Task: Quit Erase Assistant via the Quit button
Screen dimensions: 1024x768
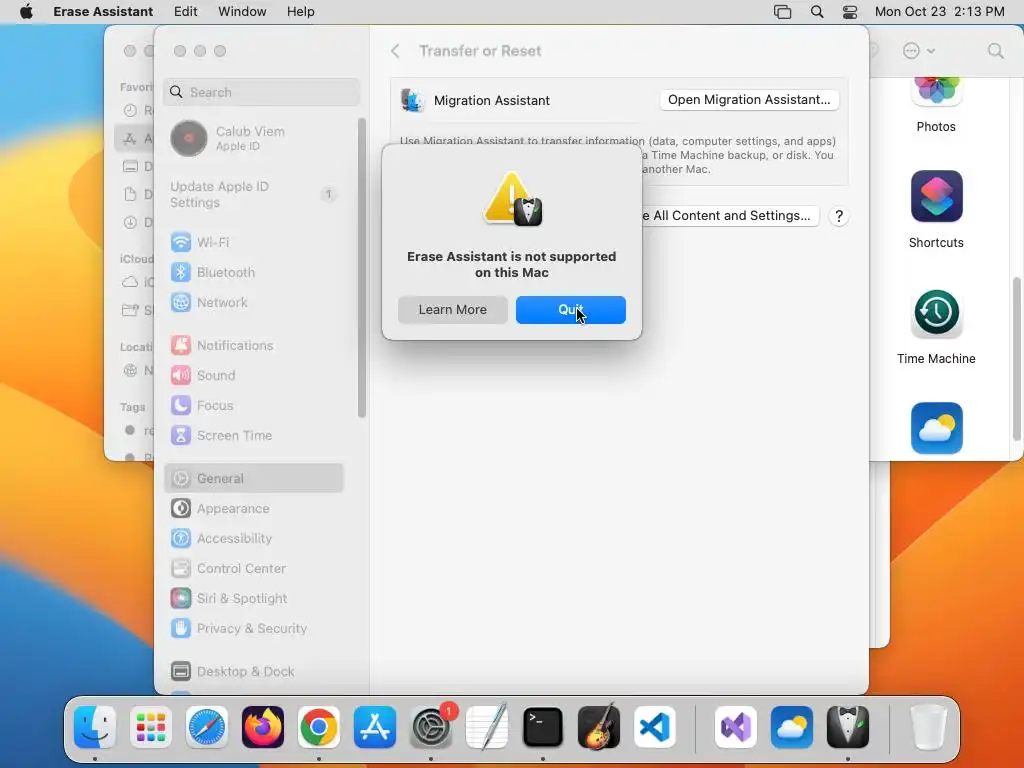Action: pyautogui.click(x=570, y=310)
